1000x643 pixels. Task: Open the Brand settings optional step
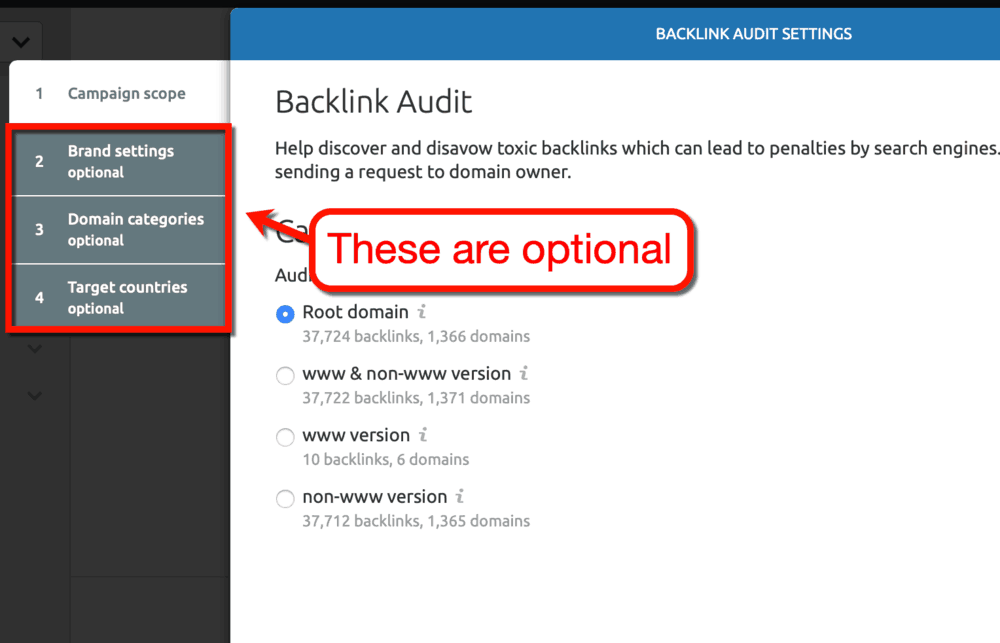pyautogui.click(x=120, y=160)
